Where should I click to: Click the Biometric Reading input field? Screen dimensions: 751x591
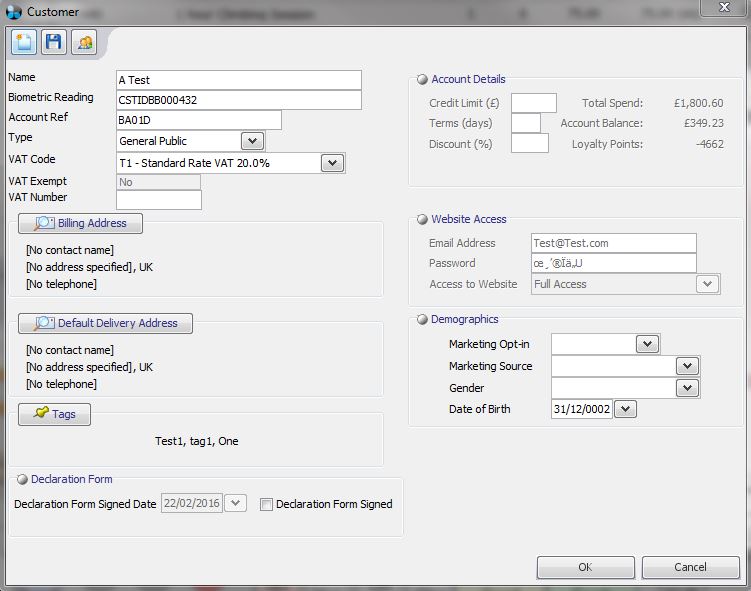click(239, 100)
